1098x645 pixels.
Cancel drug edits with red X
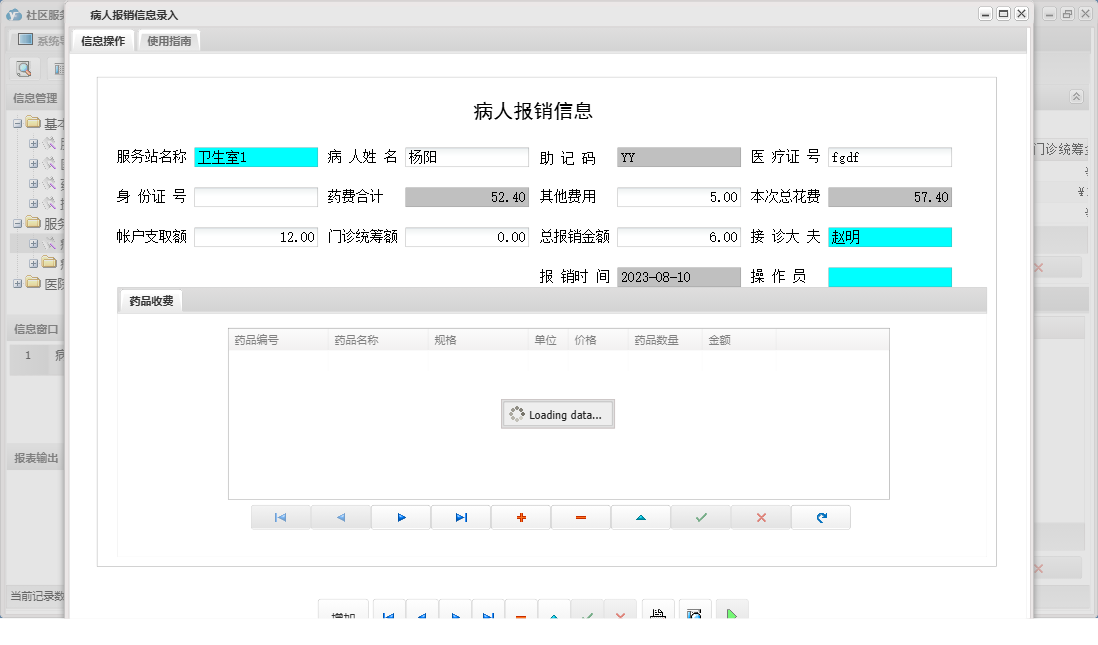click(x=761, y=517)
